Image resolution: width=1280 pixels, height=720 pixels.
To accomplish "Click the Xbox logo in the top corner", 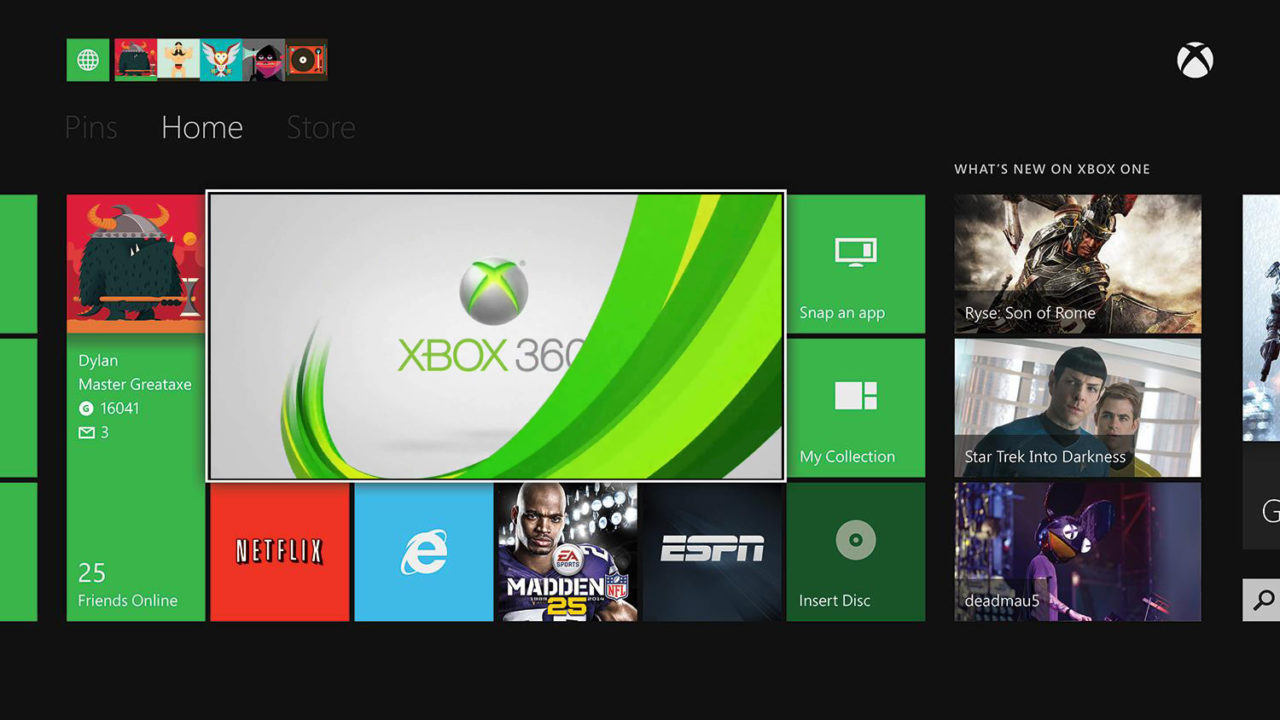I will pos(1196,60).
